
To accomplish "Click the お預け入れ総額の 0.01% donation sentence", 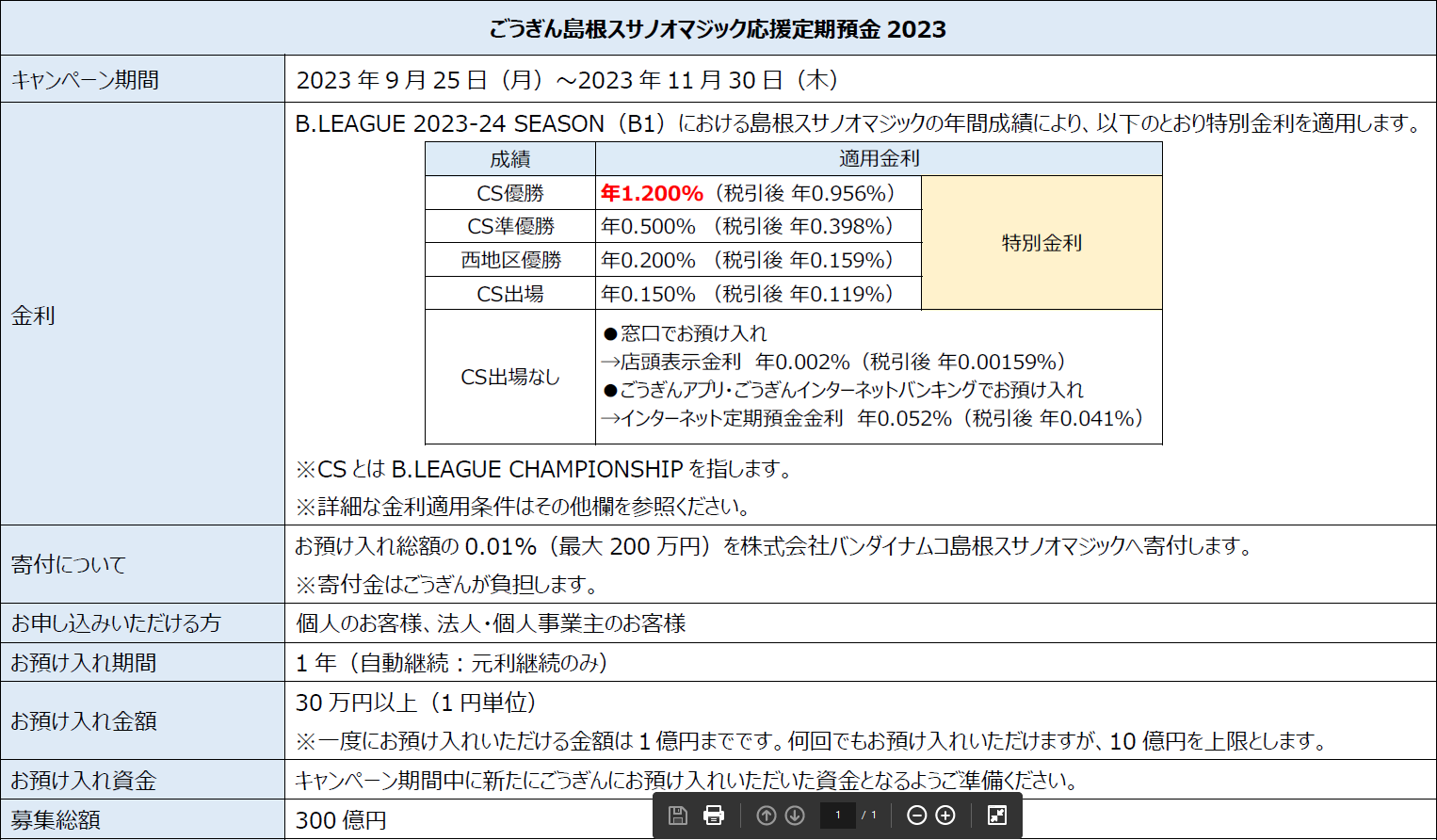I will coord(773,546).
